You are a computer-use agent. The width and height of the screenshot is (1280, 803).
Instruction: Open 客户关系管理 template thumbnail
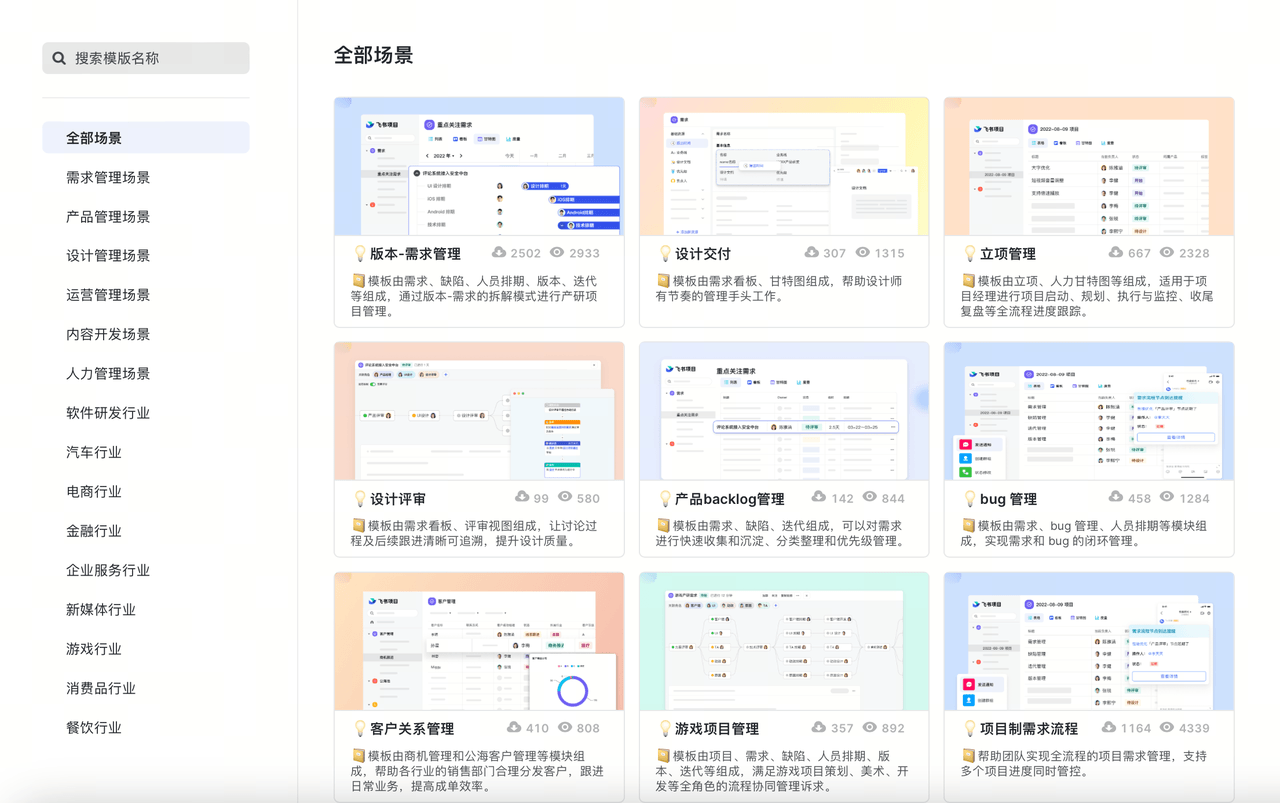point(479,642)
